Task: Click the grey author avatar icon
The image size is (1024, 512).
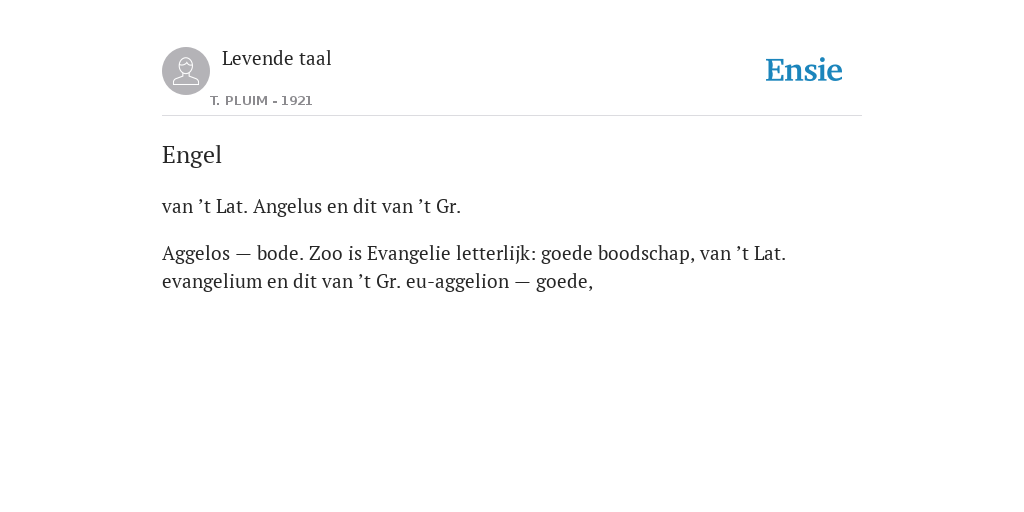Action: coord(186,71)
